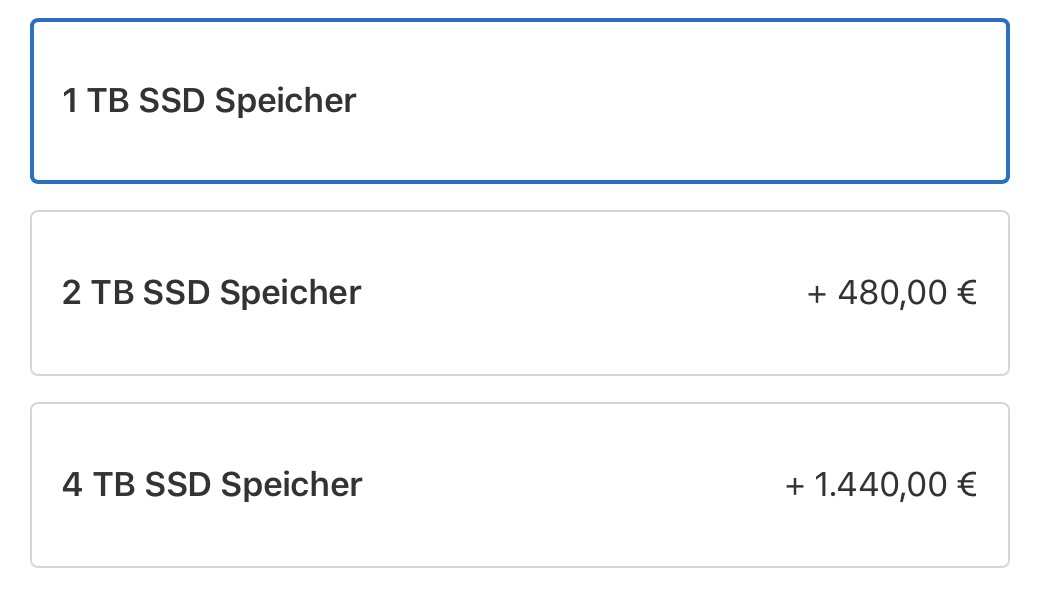
Task: Switch storage selection to 2 TB
Action: pos(520,293)
